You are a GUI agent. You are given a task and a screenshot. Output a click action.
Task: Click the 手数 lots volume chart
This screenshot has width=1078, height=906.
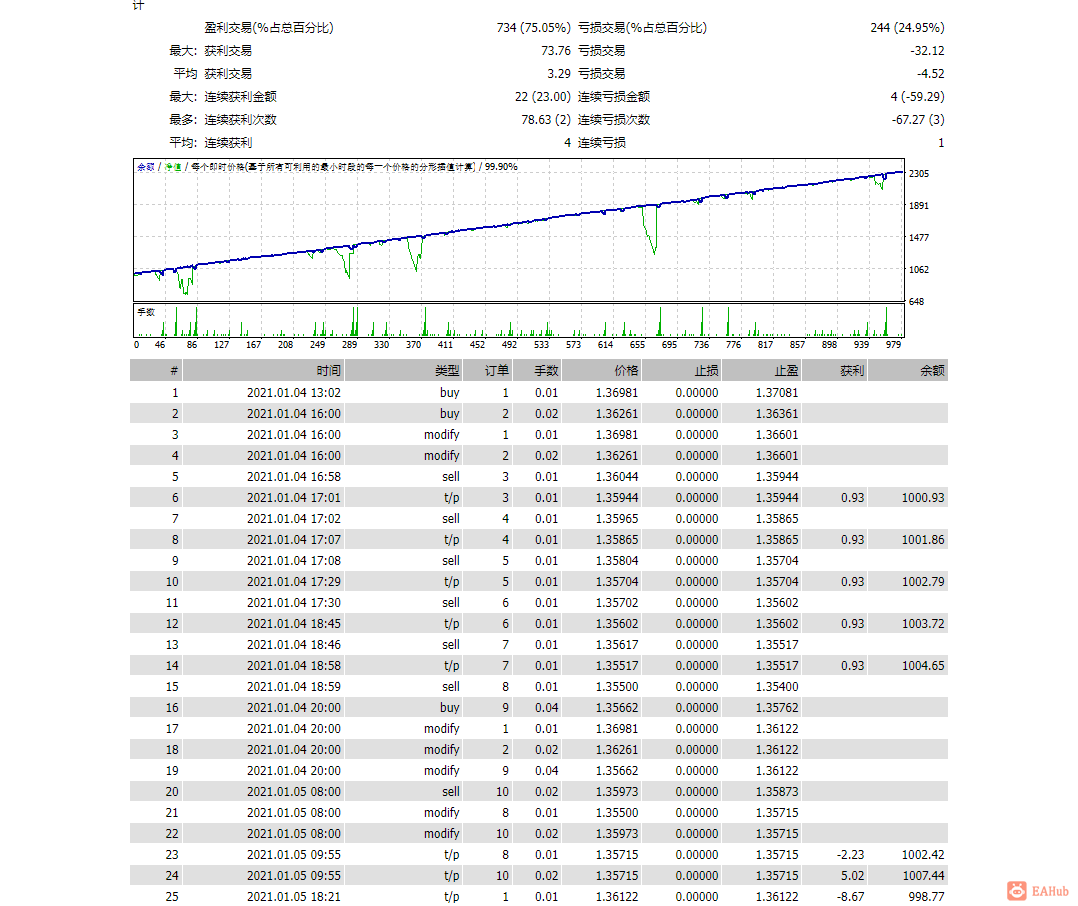coord(518,320)
